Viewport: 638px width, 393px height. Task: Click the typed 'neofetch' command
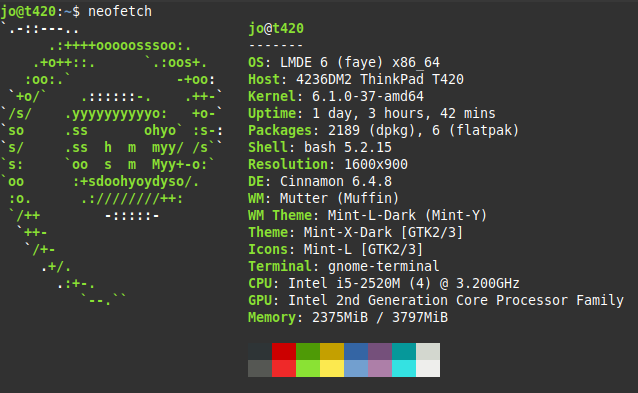(x=120, y=11)
